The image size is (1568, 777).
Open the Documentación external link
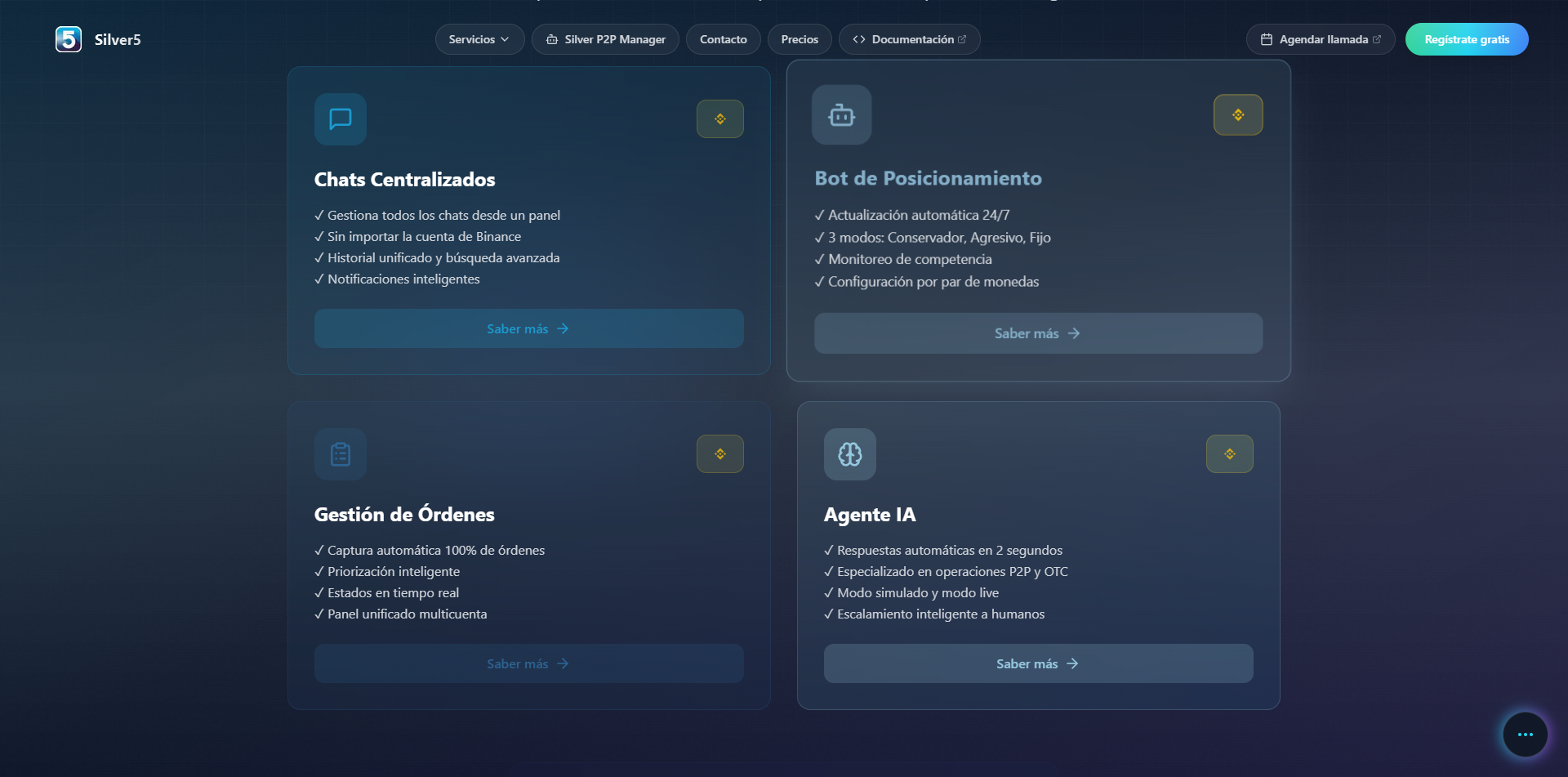click(909, 39)
